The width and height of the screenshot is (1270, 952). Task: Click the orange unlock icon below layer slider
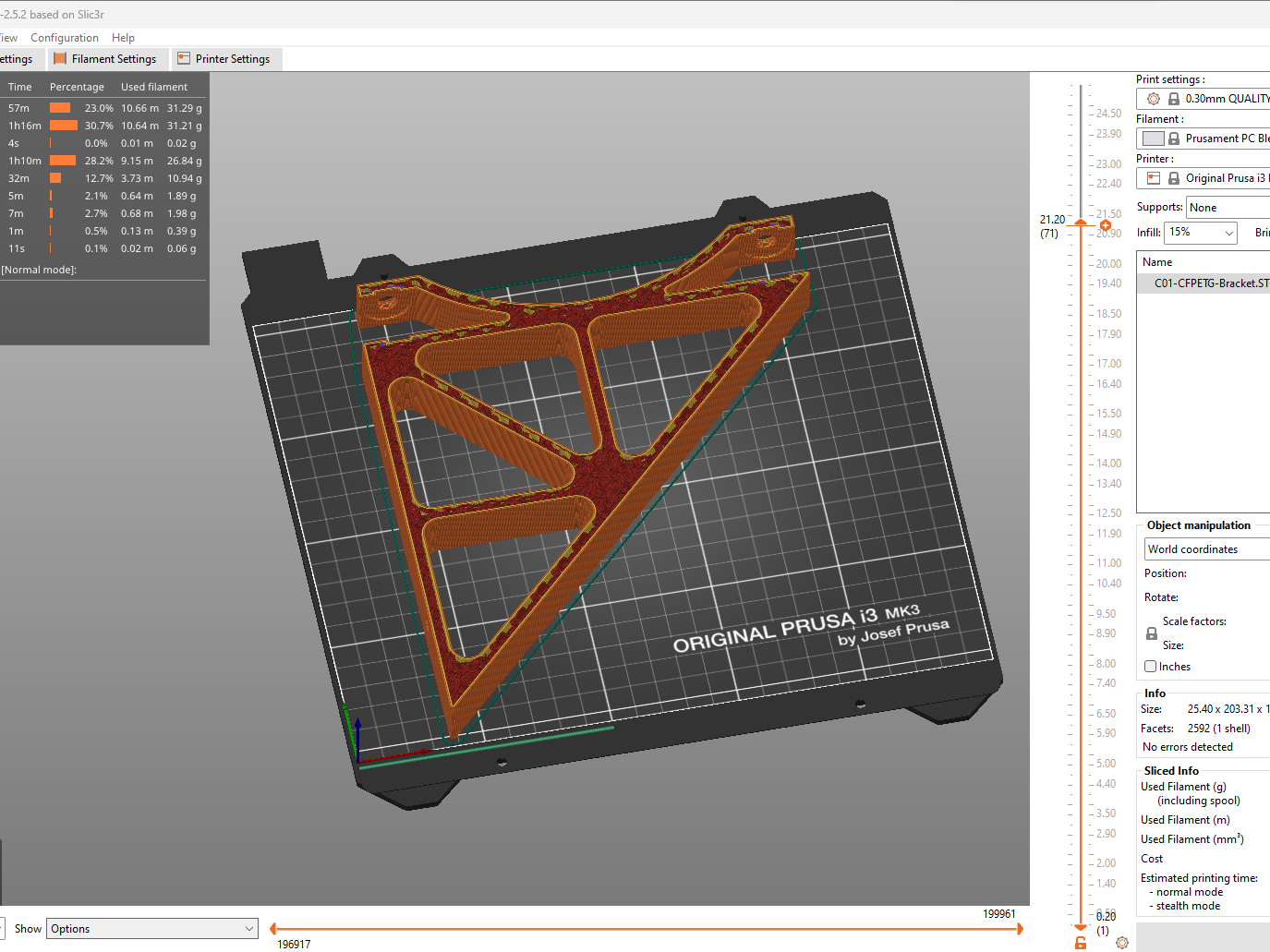(1081, 943)
